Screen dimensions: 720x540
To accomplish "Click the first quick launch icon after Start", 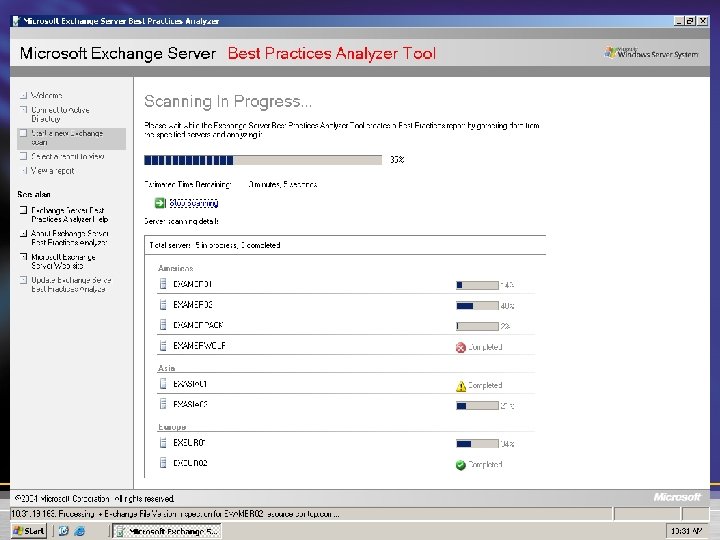I will coord(63,531).
